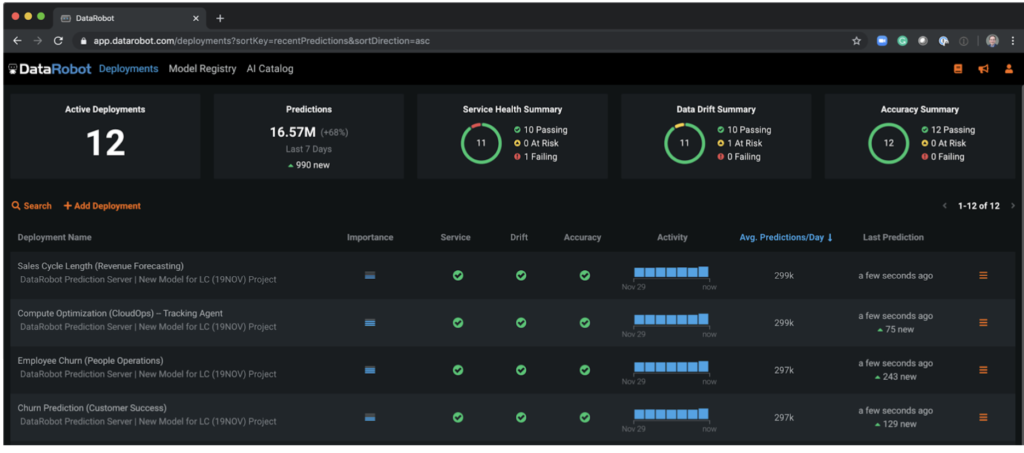Sort by Avg. Predictions/Day column
Viewport: 1024px width, 453px height.
coord(786,238)
